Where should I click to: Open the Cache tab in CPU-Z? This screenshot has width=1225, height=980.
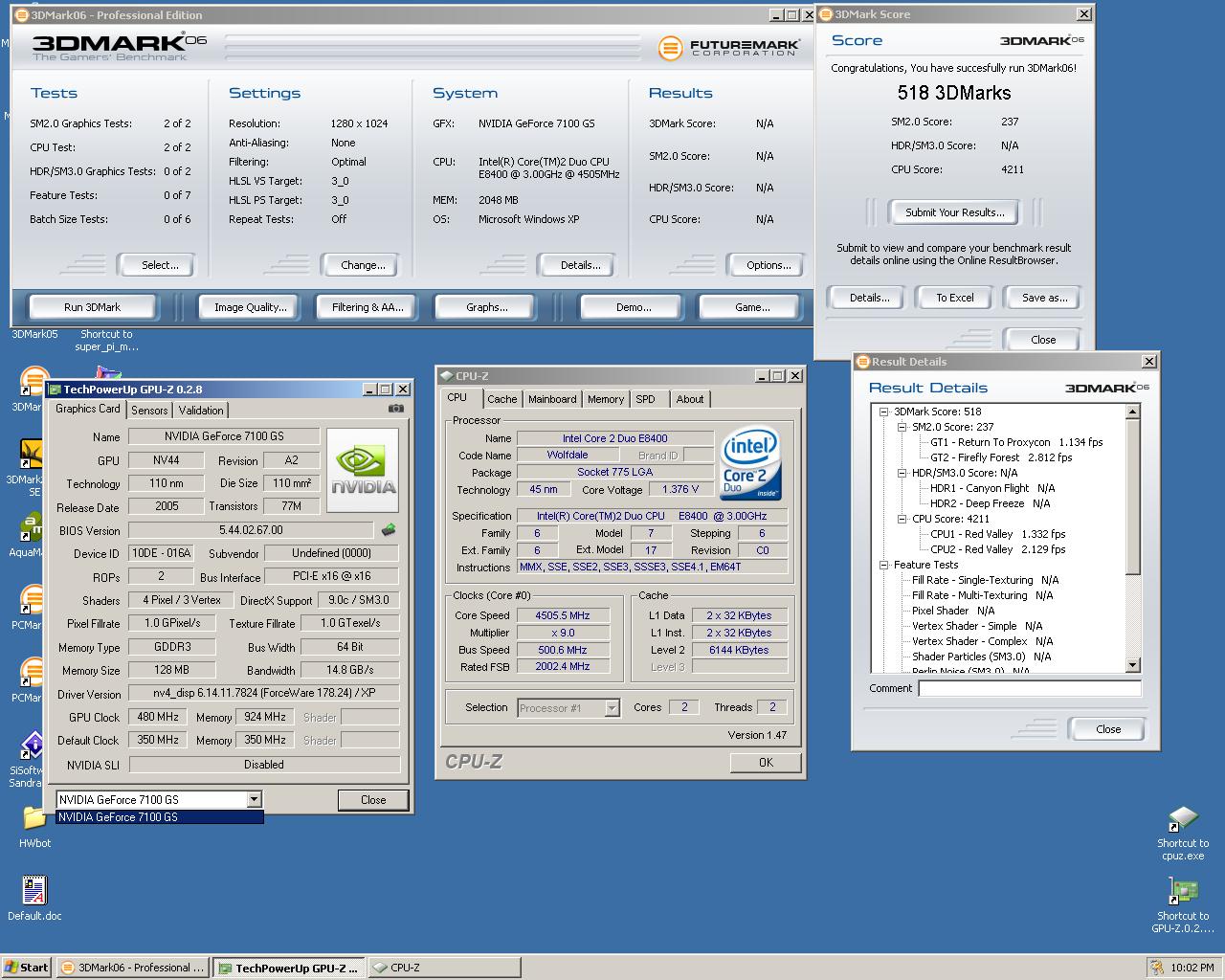pos(501,399)
